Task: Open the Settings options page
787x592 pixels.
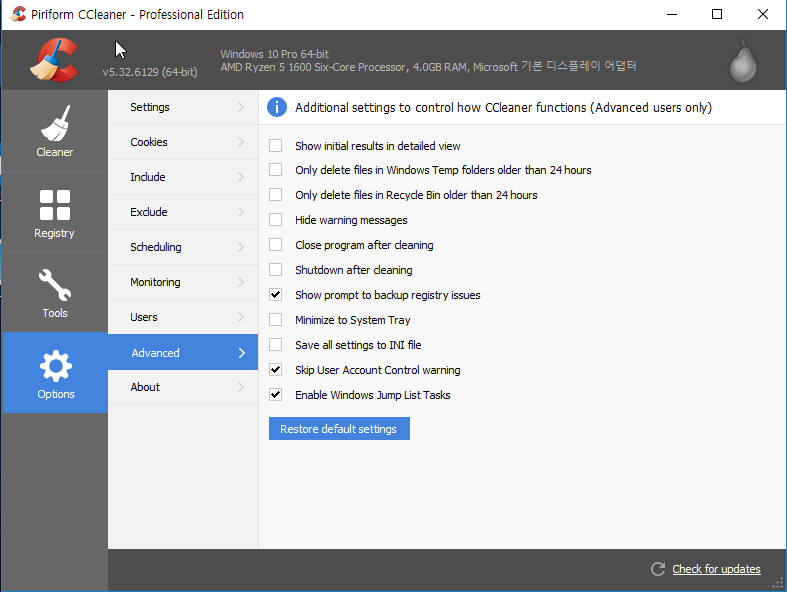Action: [x=150, y=107]
